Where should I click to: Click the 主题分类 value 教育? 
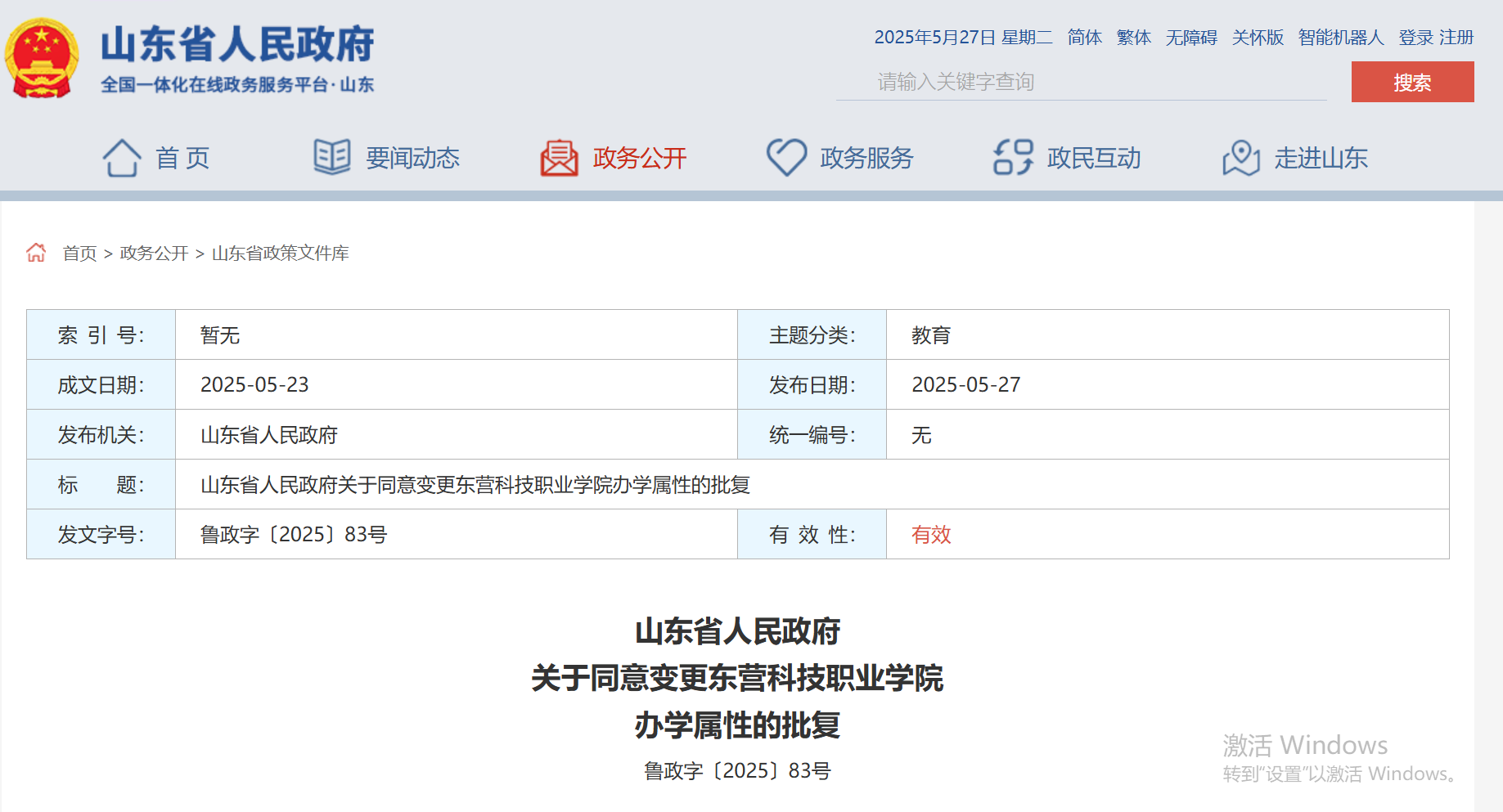(931, 335)
